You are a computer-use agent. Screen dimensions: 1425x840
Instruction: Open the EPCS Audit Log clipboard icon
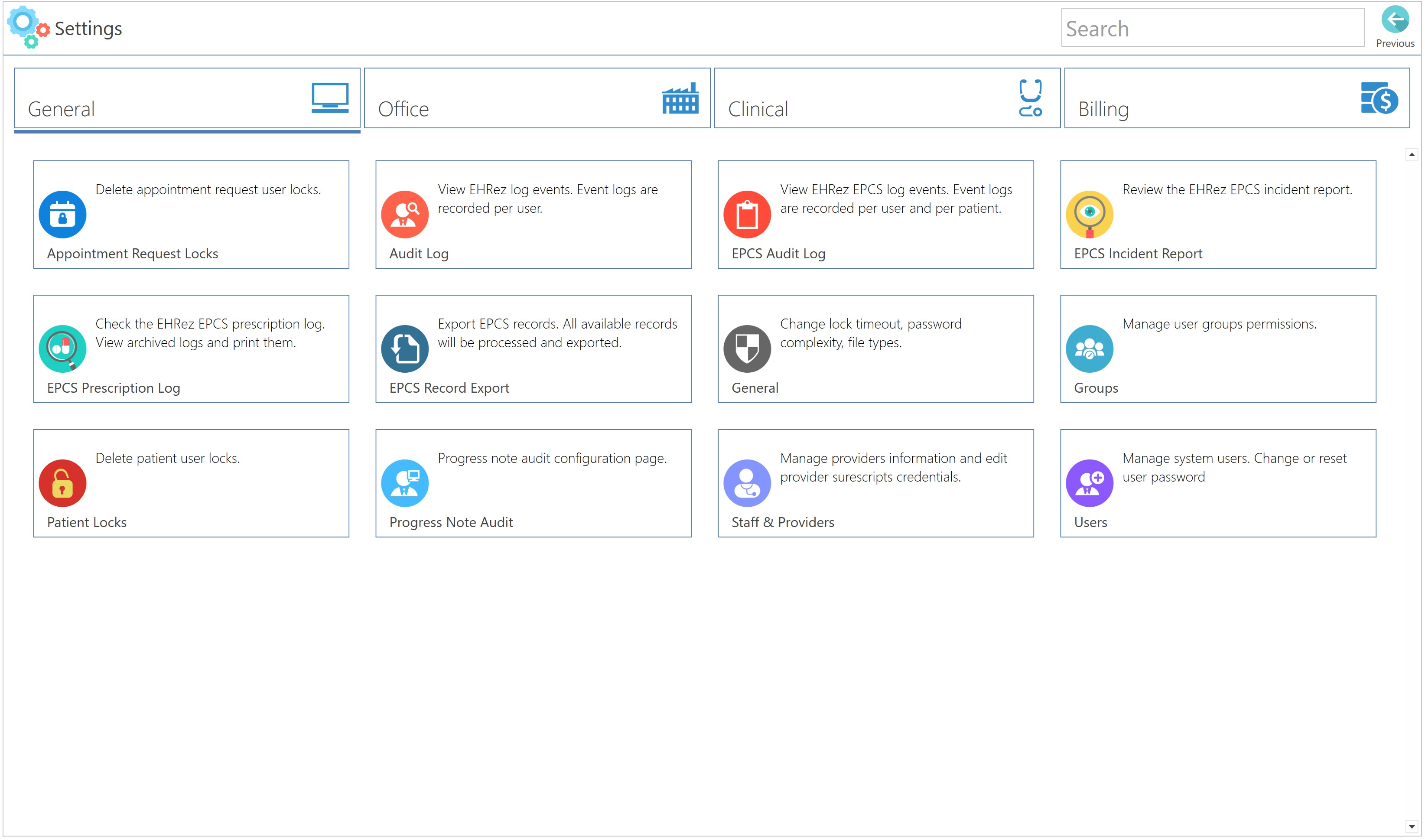coord(747,215)
